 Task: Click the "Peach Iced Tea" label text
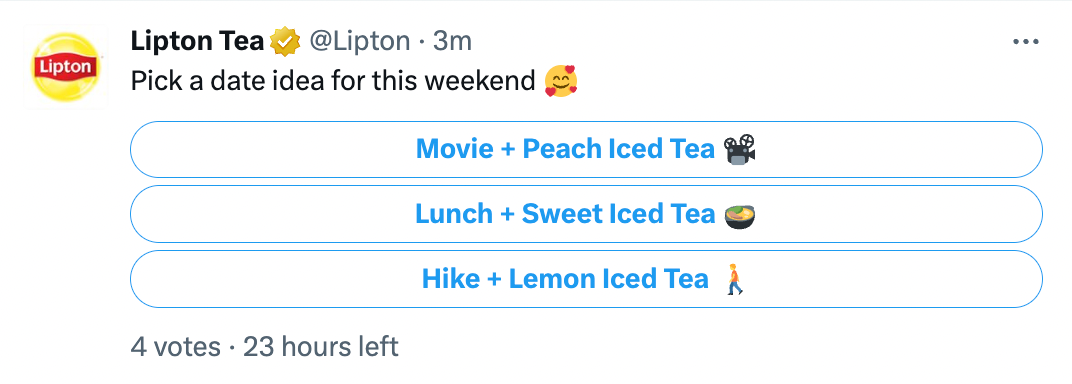coord(618,150)
